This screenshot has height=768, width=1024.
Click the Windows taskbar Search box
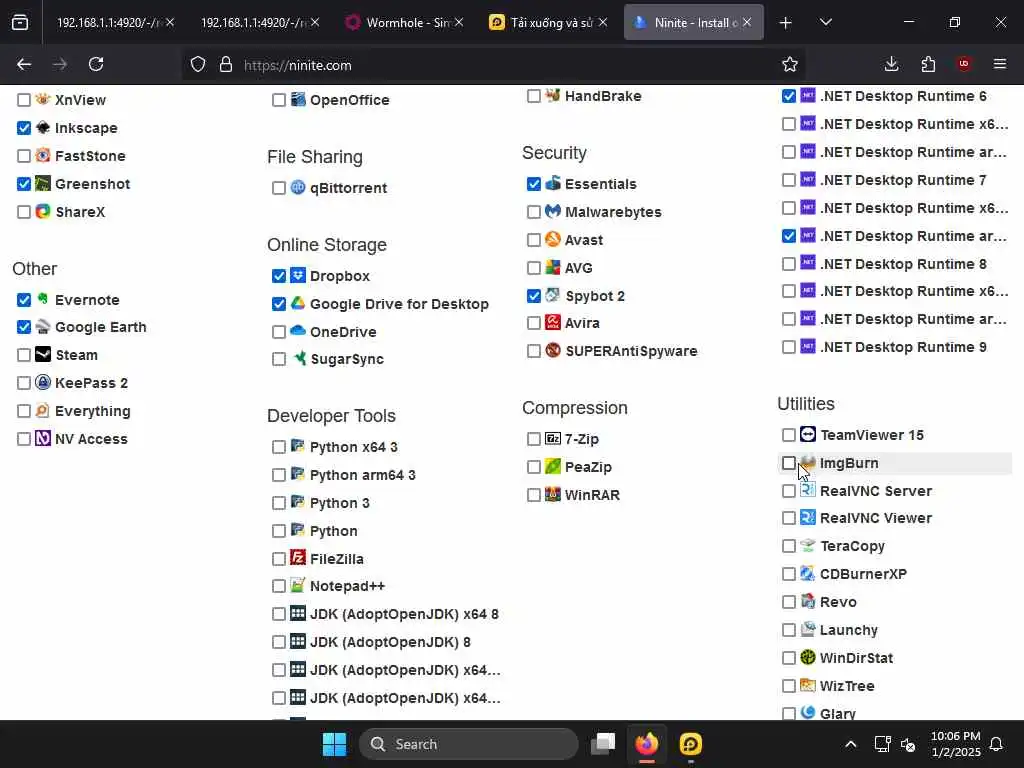coord(468,744)
